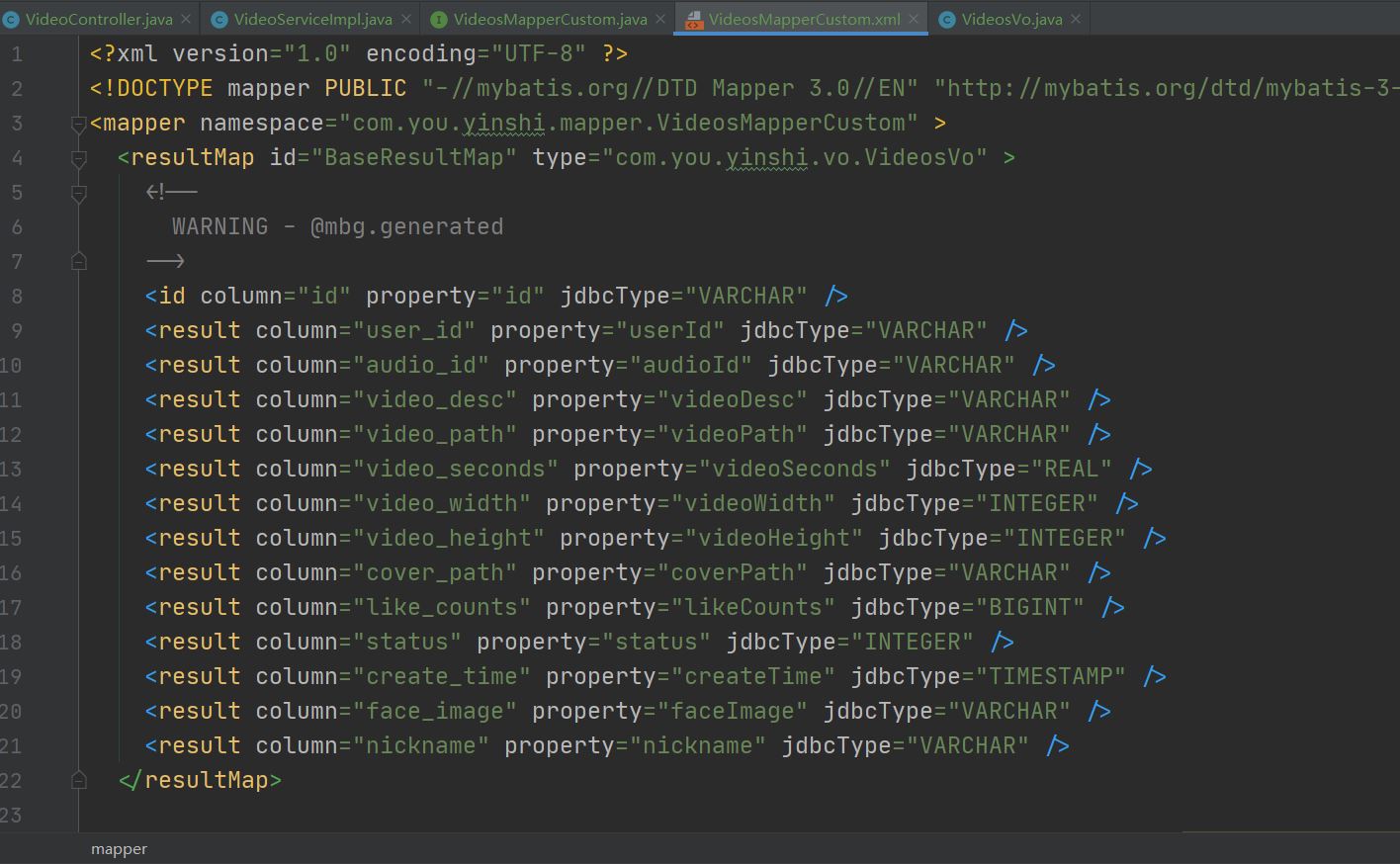The image size is (1400, 864).
Task: Click line number 23 in the gutter
Action: [x=11, y=815]
